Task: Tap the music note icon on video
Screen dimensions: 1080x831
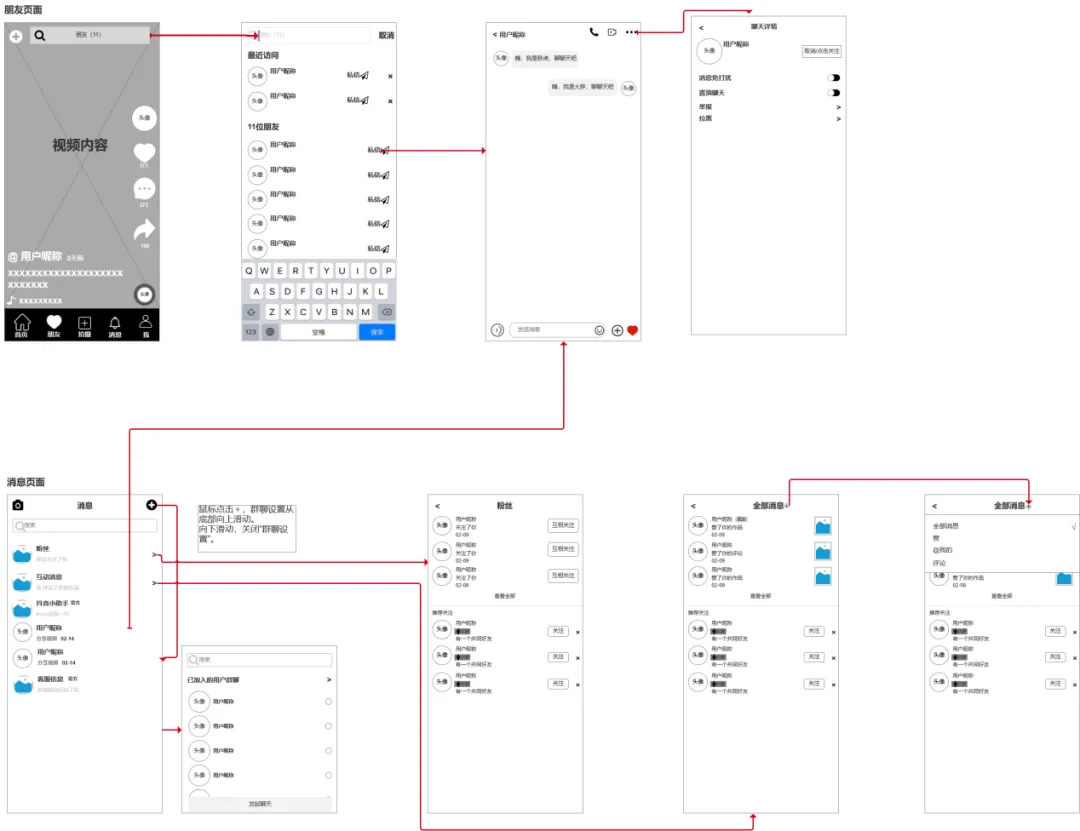Action: coord(11,300)
